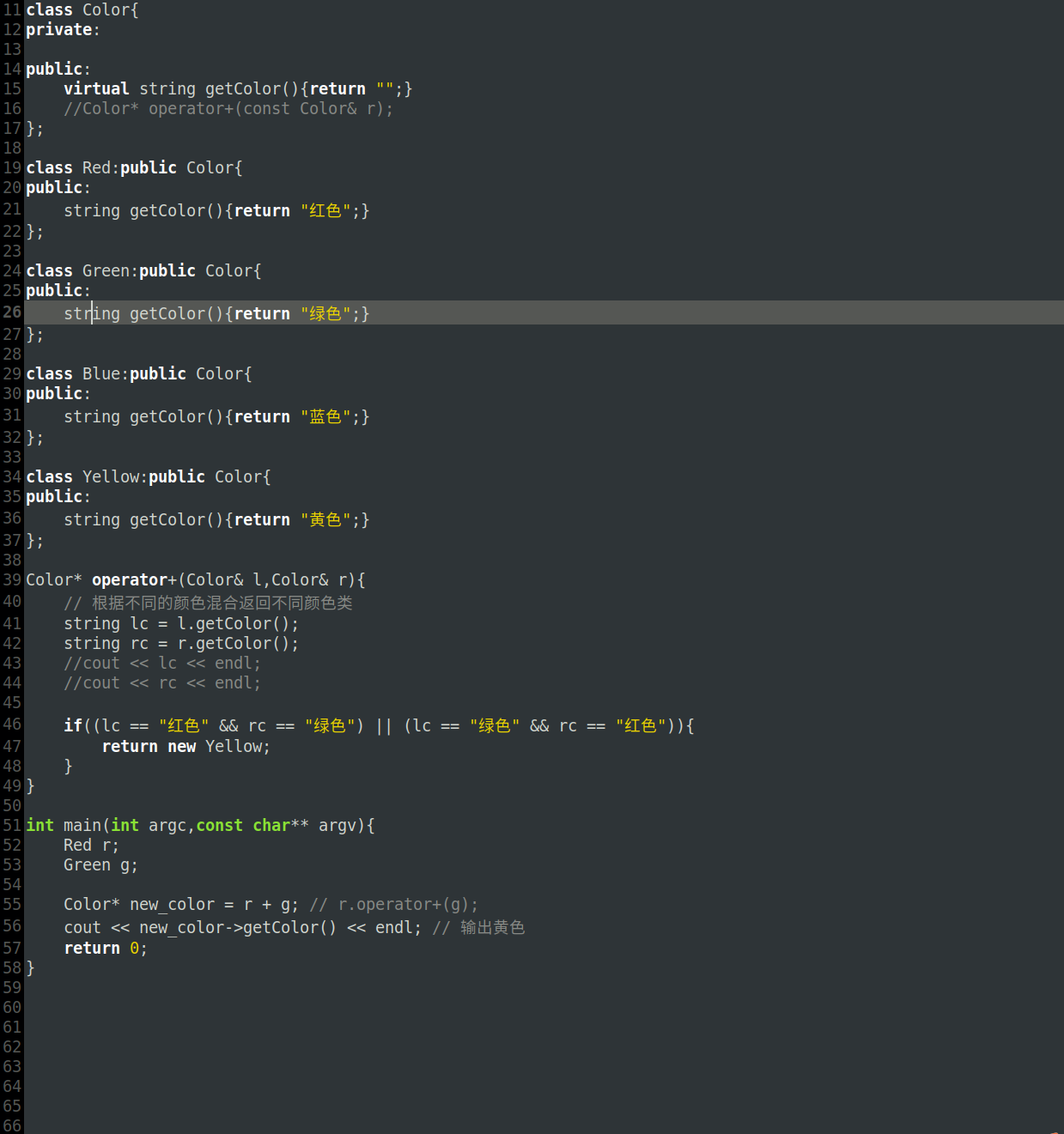1064x1134 pixels.
Task: Click 'Green g;' declaration on line 53
Action: [100, 865]
